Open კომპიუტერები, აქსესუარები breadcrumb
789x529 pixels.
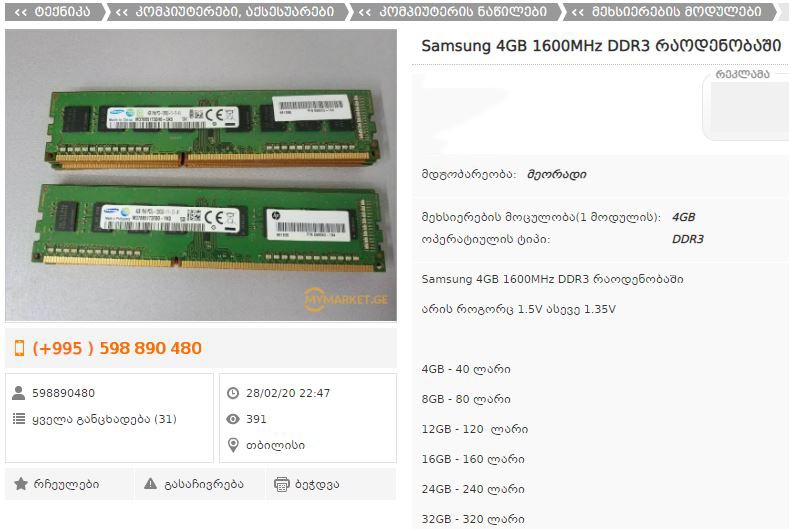(x=226, y=12)
